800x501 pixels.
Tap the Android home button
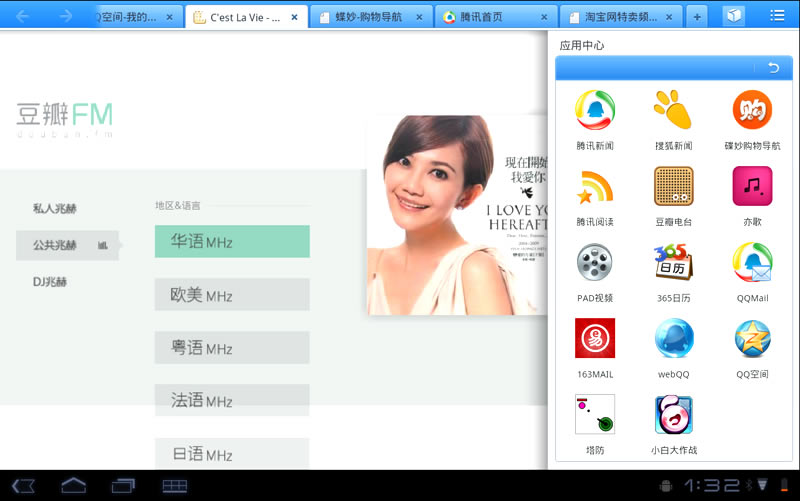73,485
